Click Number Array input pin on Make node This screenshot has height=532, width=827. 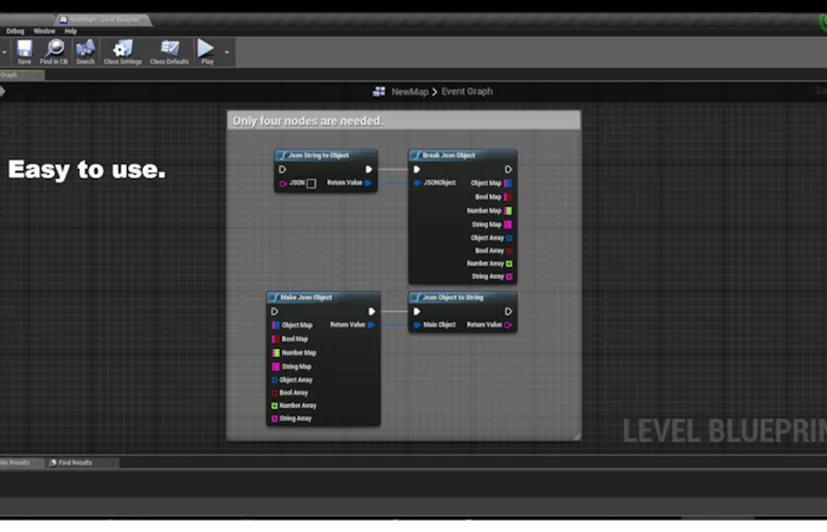[x=274, y=405]
